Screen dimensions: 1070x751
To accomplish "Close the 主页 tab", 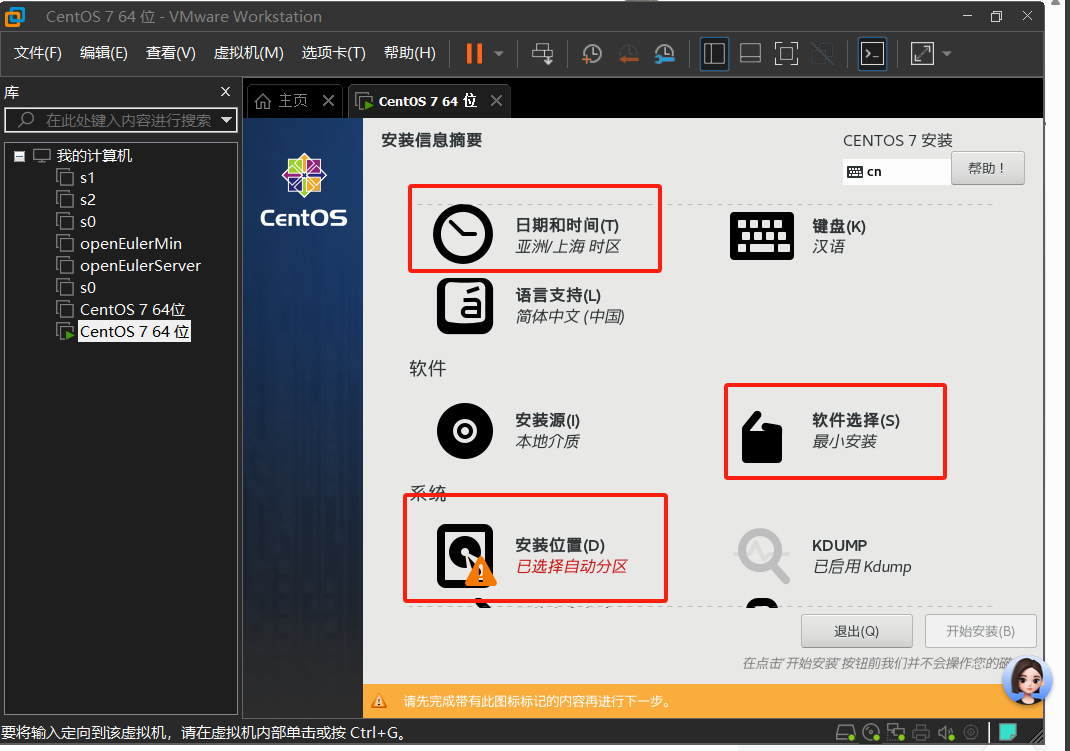I will [x=328, y=101].
